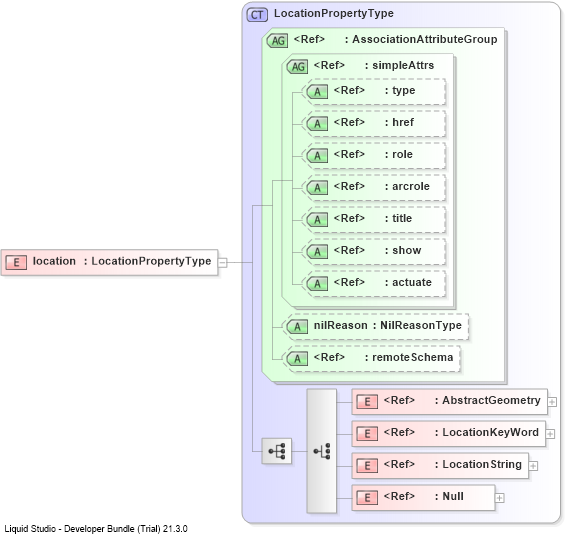Click the attribute icon for nilReason
The height and width of the screenshot is (534, 565).
tap(297, 327)
